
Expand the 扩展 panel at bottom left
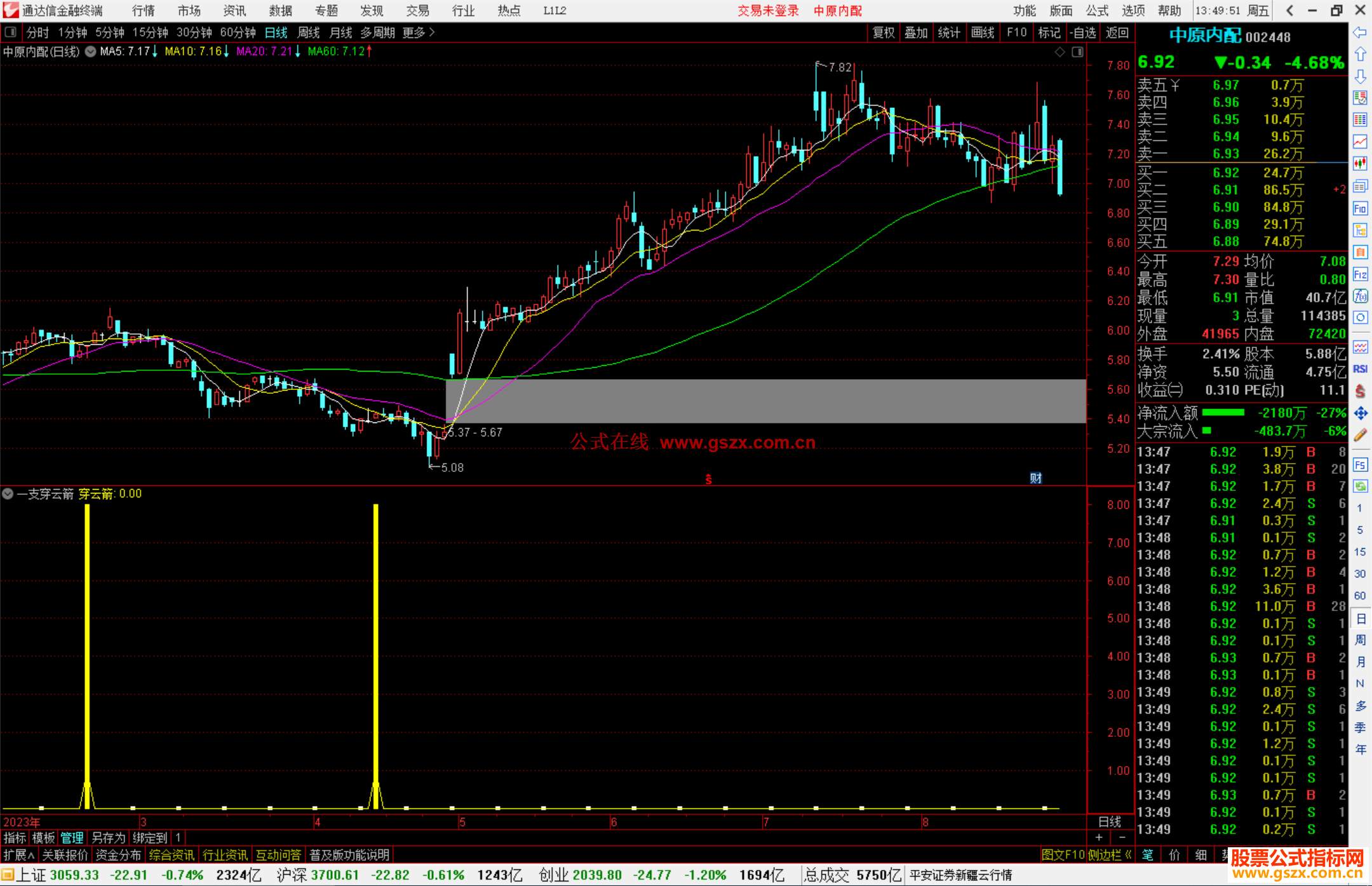[x=18, y=855]
